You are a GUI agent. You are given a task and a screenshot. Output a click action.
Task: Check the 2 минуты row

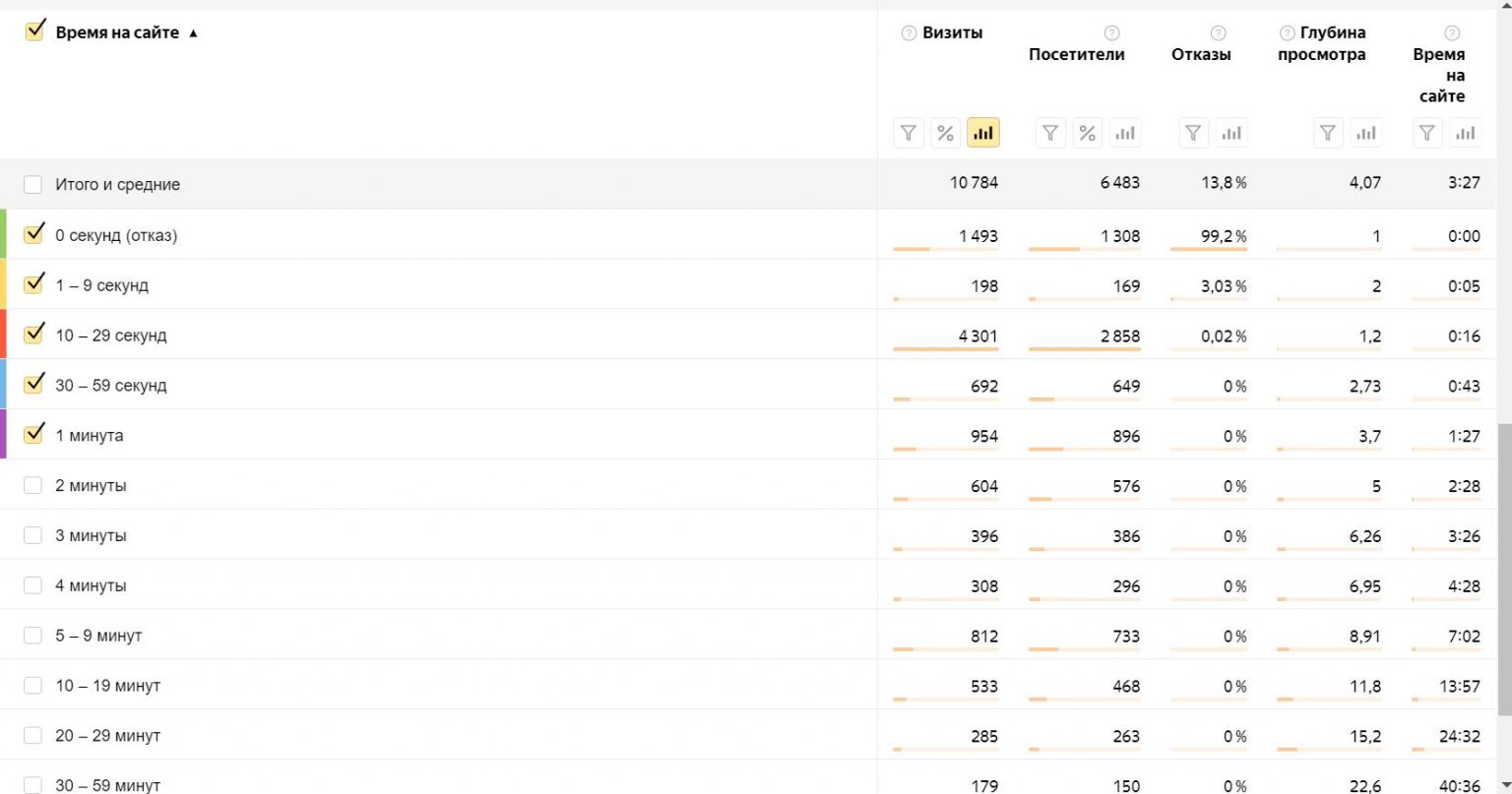(x=32, y=485)
